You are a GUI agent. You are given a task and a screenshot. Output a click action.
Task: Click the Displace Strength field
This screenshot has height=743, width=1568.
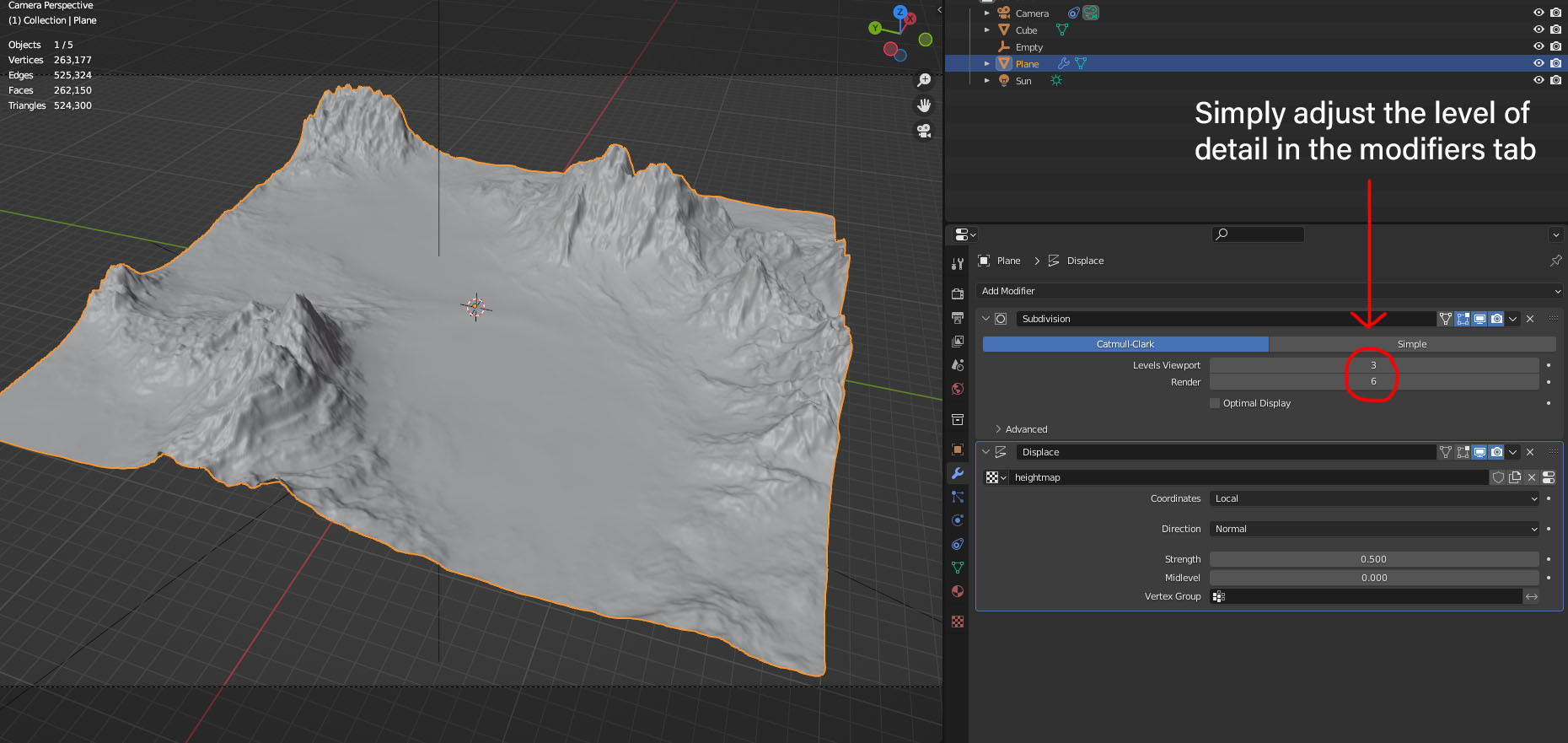pyautogui.click(x=1374, y=559)
